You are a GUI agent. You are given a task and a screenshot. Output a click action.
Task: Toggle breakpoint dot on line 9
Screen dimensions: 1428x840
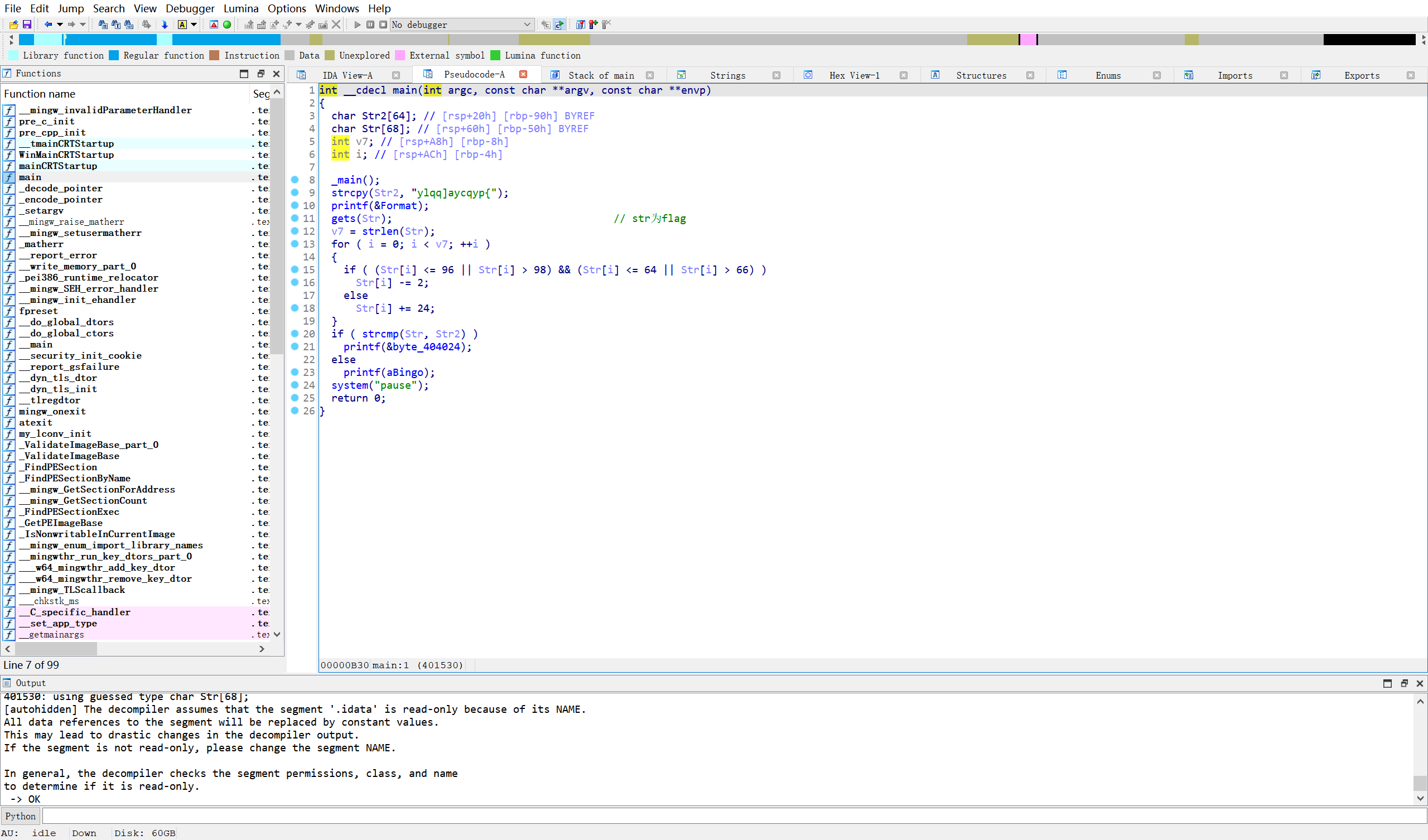click(x=295, y=192)
